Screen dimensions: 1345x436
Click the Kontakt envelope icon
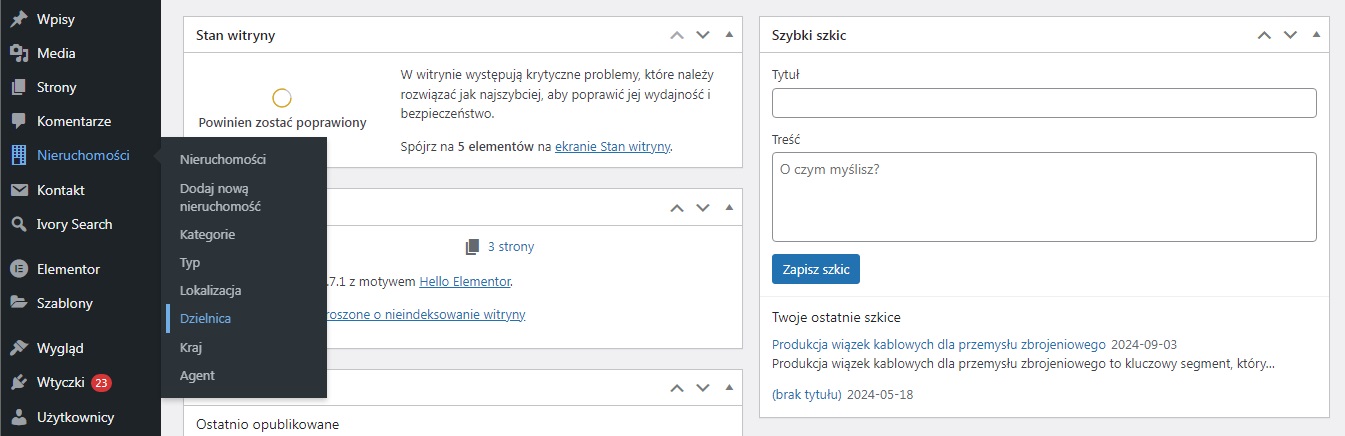pos(18,190)
